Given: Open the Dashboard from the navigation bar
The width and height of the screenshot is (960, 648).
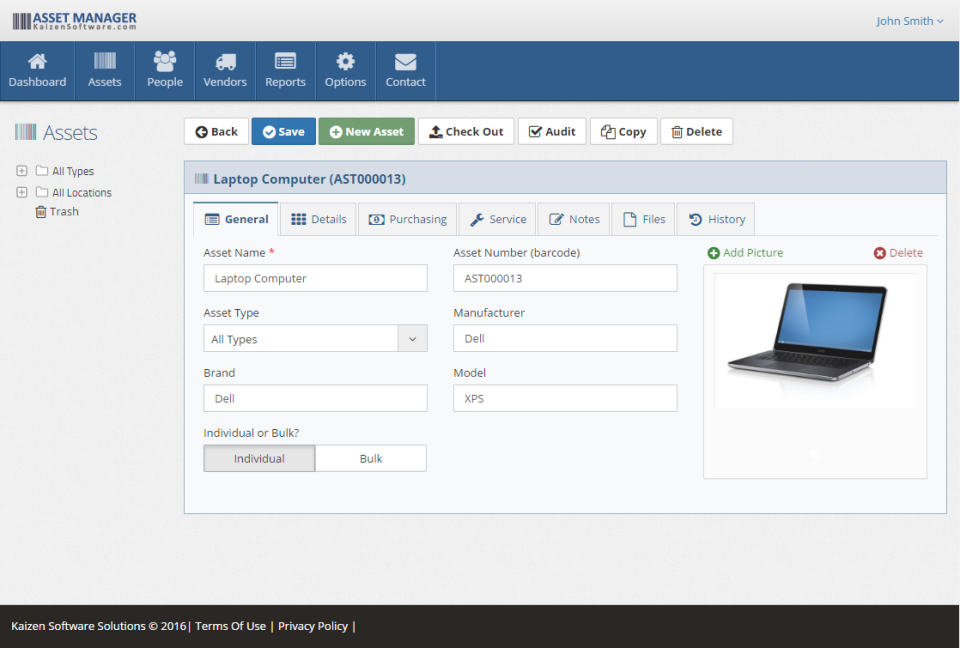Looking at the screenshot, I should point(37,70).
